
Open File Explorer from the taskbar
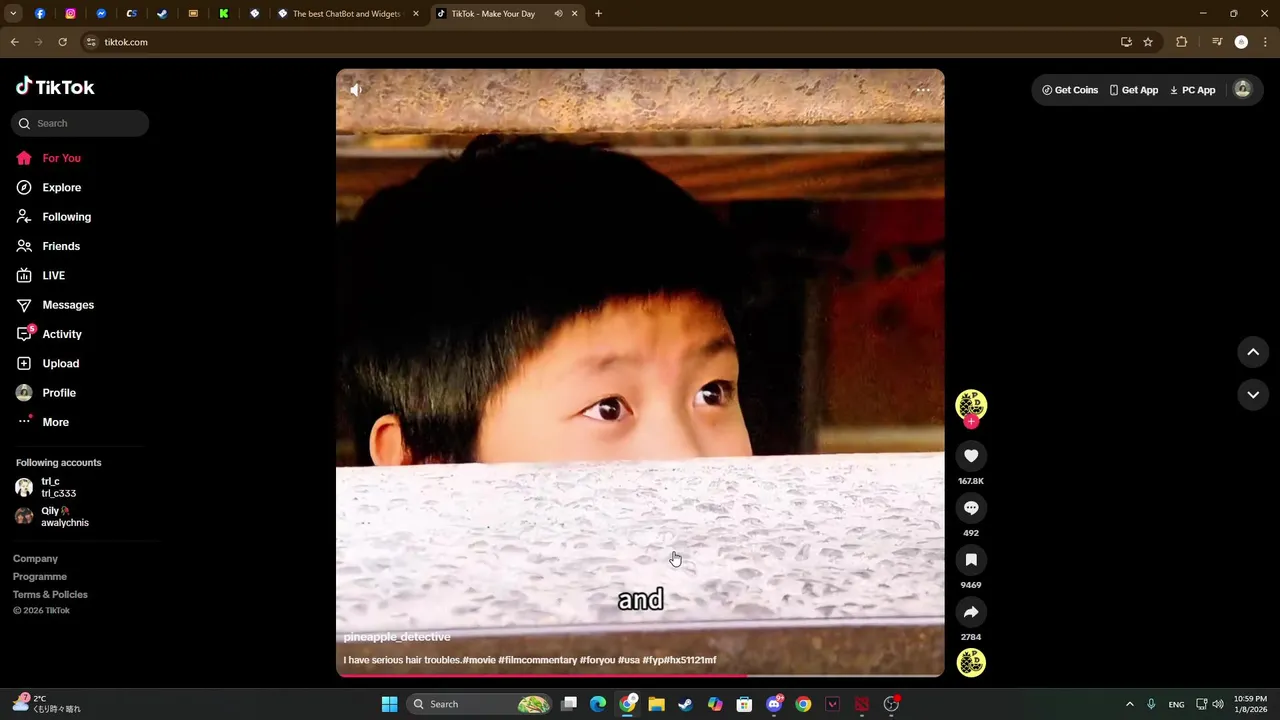(656, 704)
